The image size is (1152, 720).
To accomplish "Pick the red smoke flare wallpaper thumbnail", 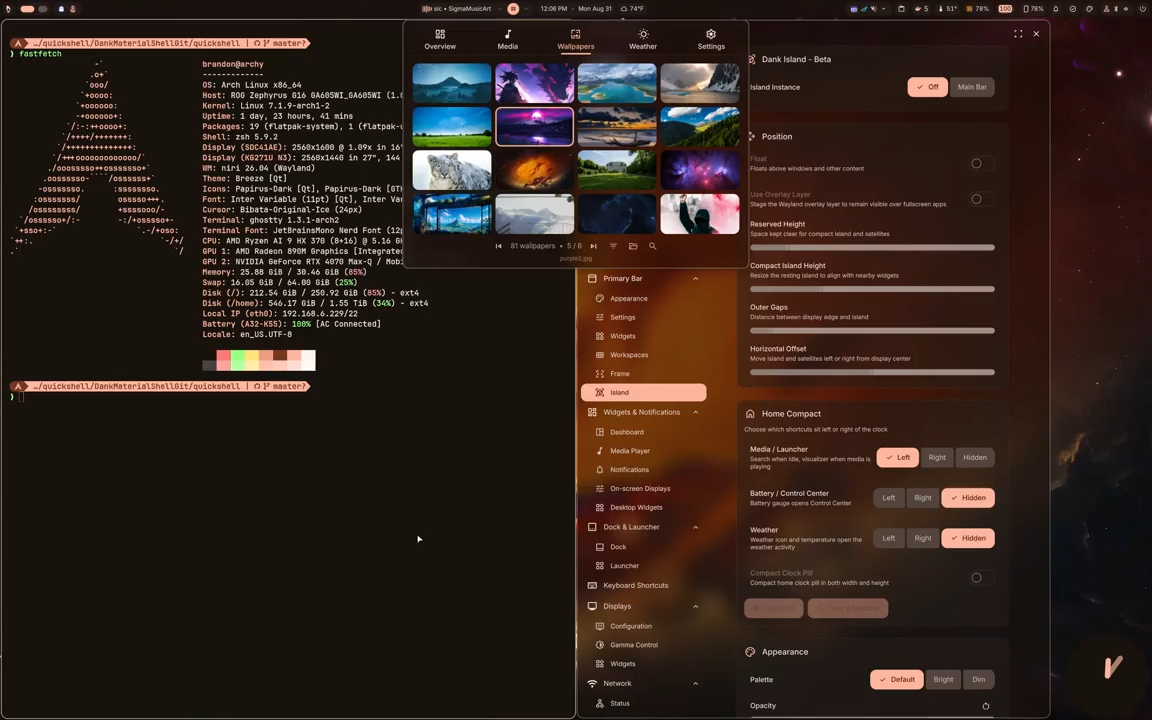I will tap(699, 214).
